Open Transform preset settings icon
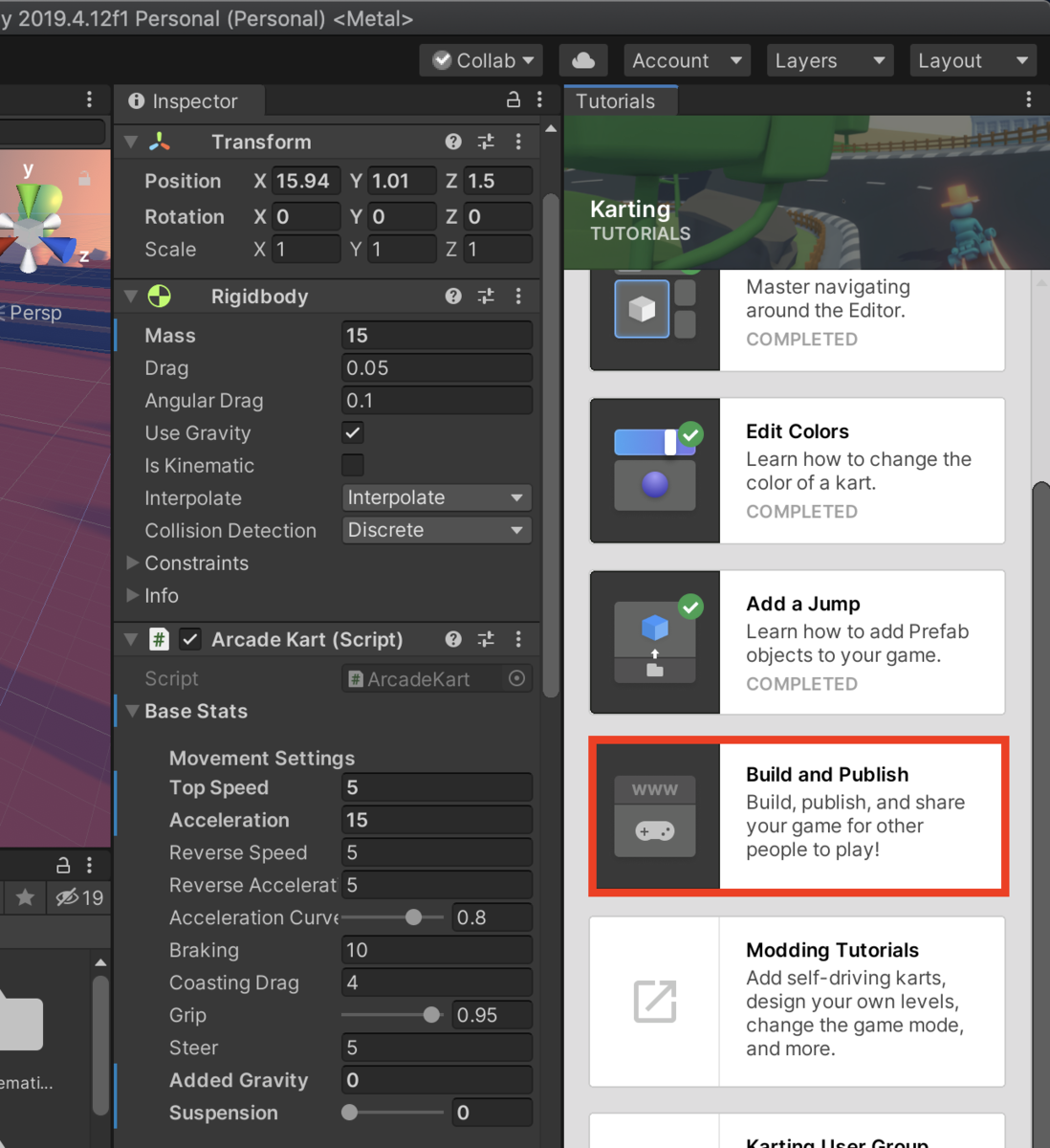The width and height of the screenshot is (1050, 1148). (x=486, y=142)
